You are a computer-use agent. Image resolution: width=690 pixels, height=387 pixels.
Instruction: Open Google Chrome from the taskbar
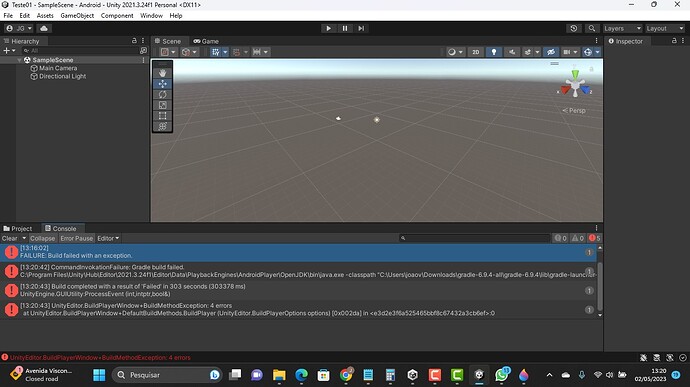pos(346,375)
